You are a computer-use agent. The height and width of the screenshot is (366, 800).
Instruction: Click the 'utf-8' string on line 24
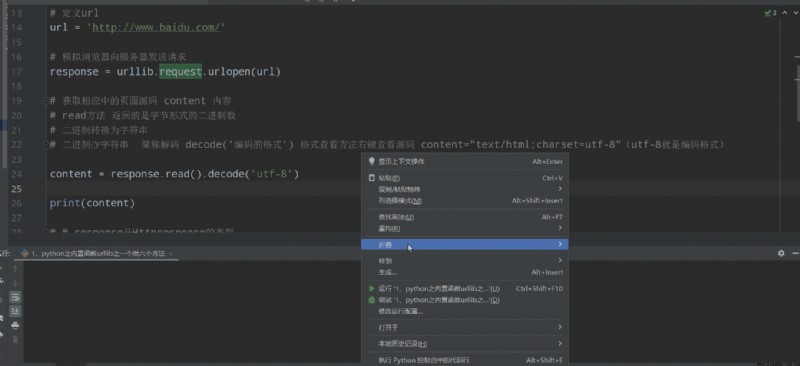tap(271, 174)
